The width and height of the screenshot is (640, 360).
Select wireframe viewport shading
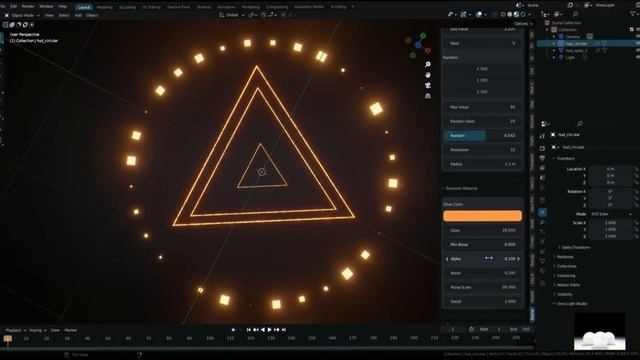[503, 15]
